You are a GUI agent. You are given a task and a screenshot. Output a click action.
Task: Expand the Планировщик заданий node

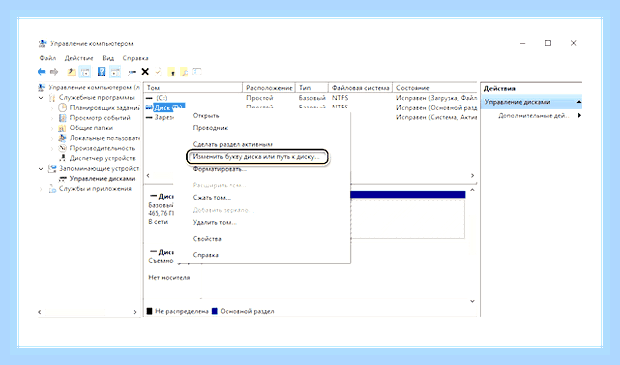[52, 108]
